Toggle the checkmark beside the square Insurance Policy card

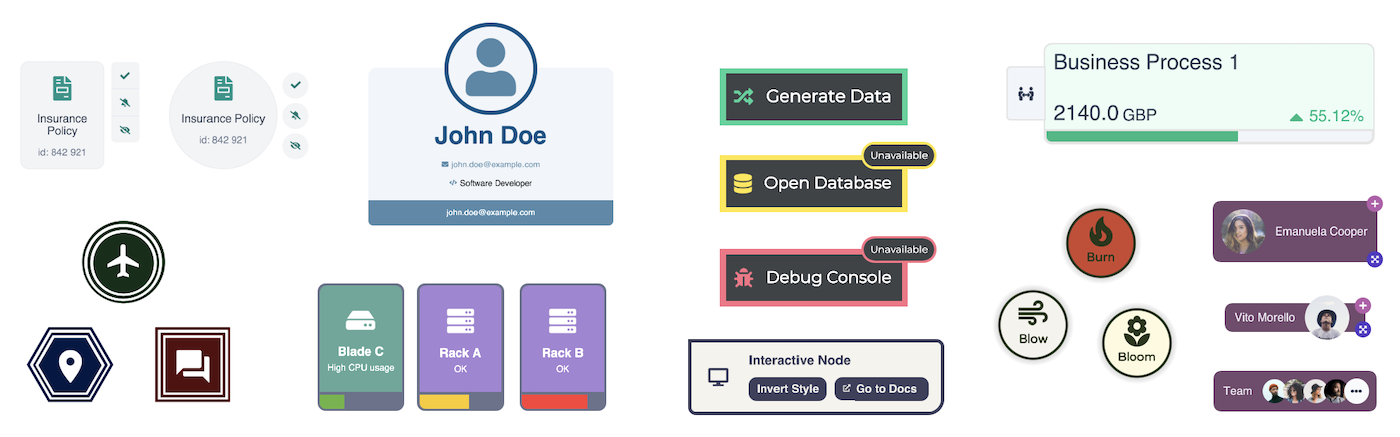125,75
